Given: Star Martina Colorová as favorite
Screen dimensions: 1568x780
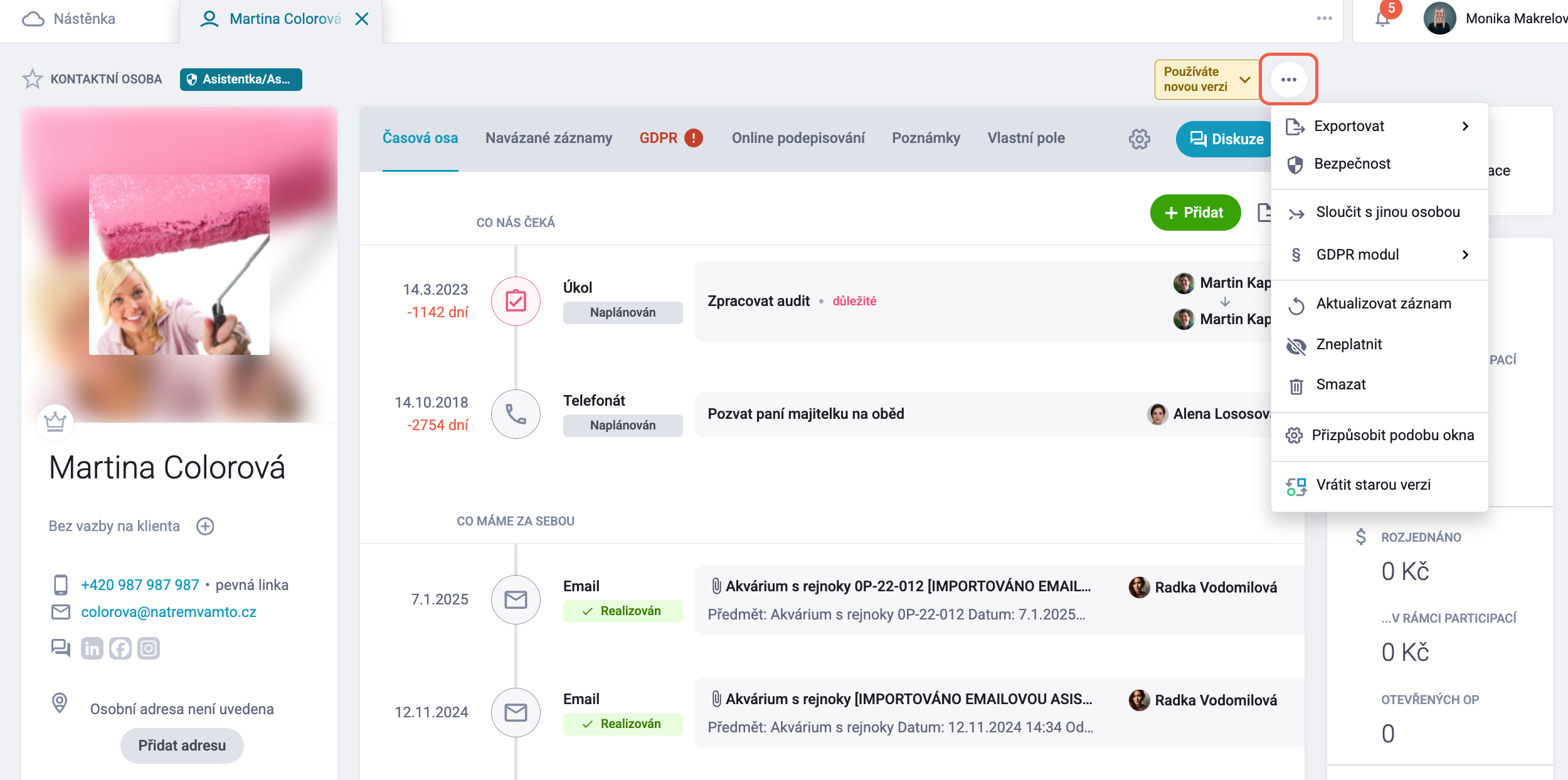Looking at the screenshot, I should click(x=32, y=79).
